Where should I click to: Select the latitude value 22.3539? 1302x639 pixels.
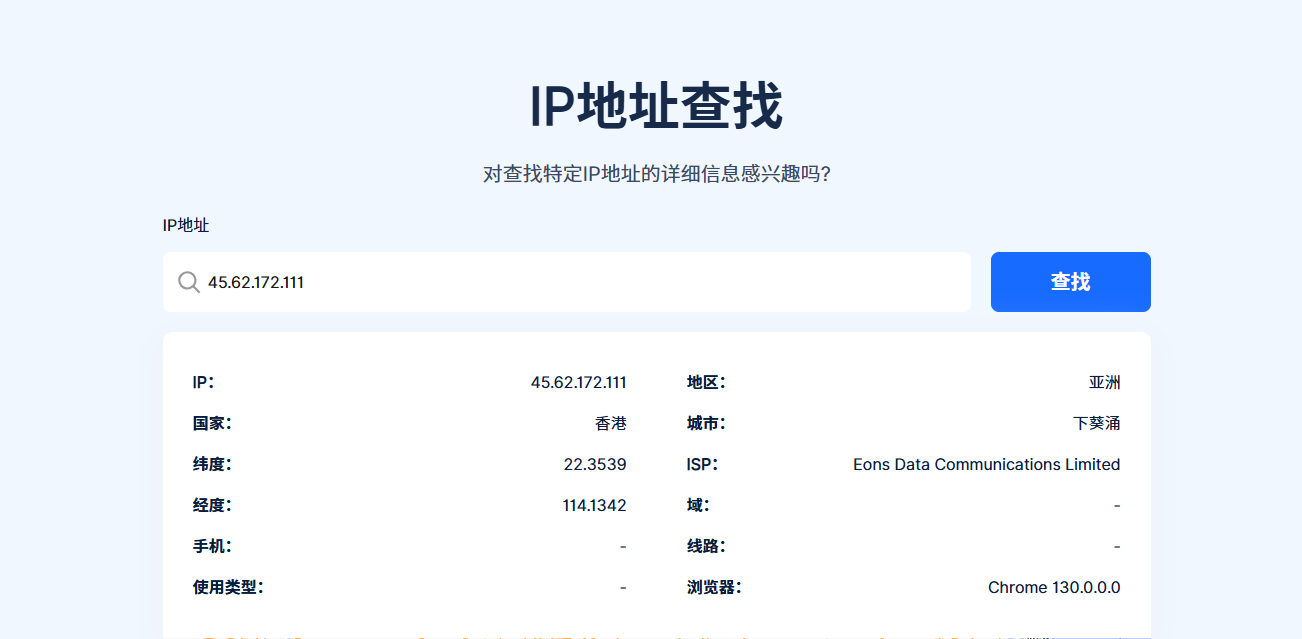(595, 464)
